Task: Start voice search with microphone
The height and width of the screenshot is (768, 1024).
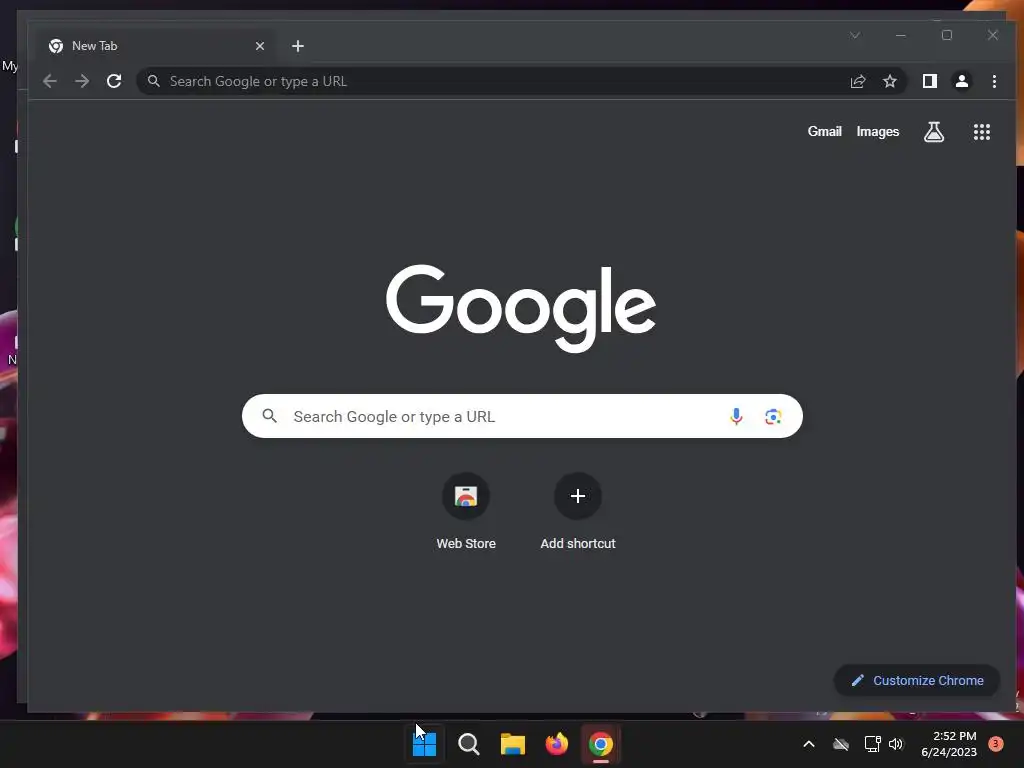Action: 736,416
